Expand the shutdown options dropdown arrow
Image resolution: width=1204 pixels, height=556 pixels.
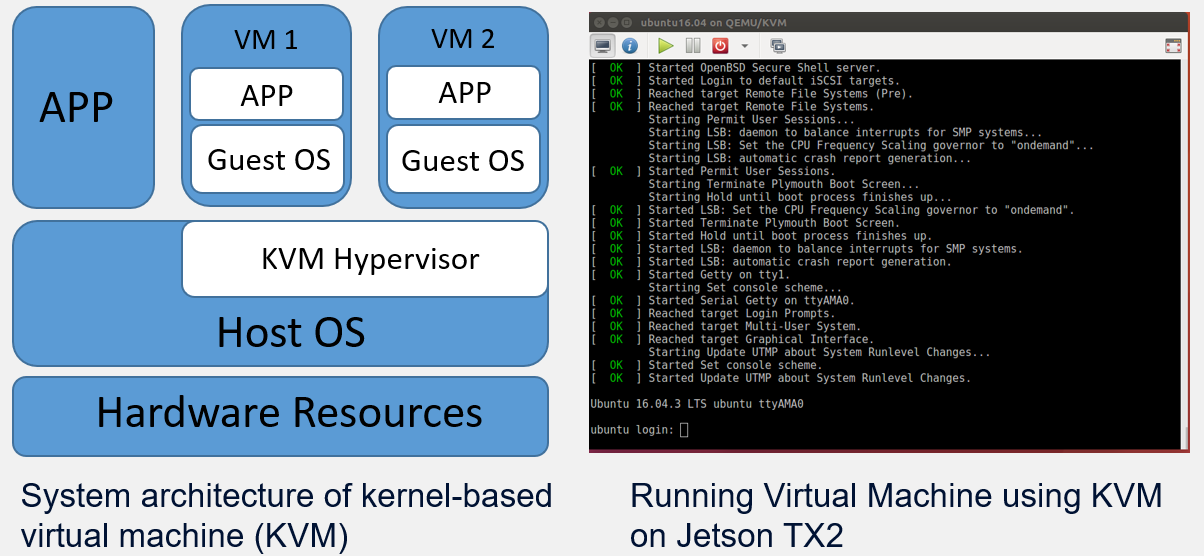tap(744, 47)
